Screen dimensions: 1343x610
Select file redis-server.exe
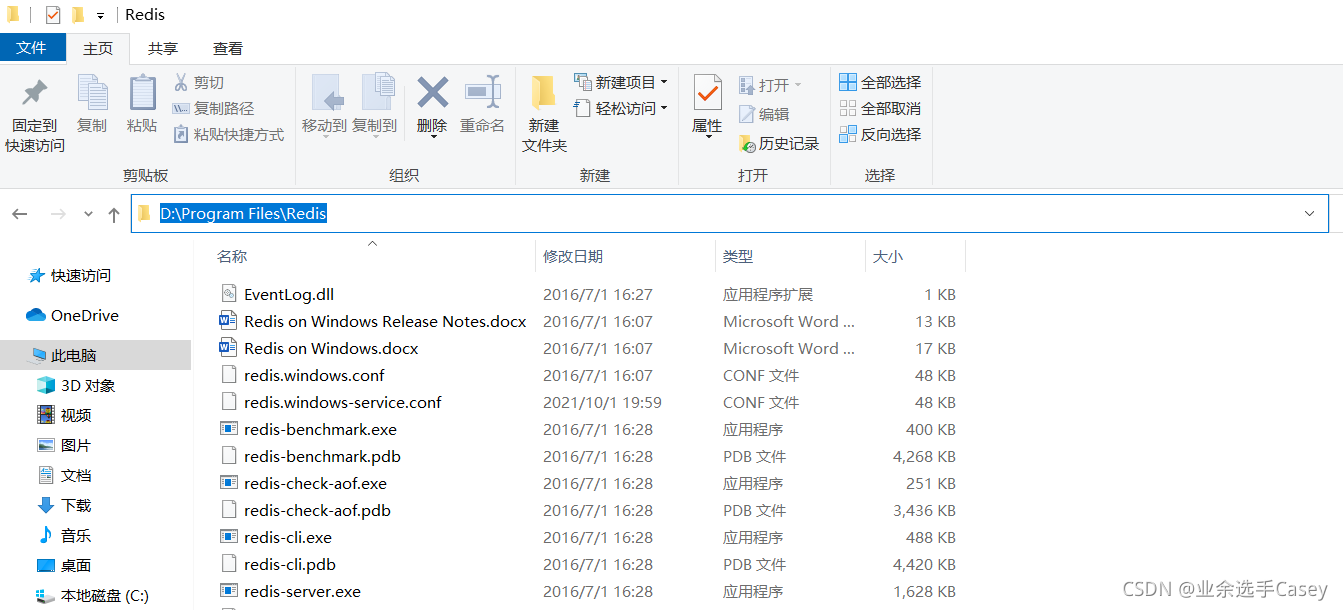pos(302,591)
